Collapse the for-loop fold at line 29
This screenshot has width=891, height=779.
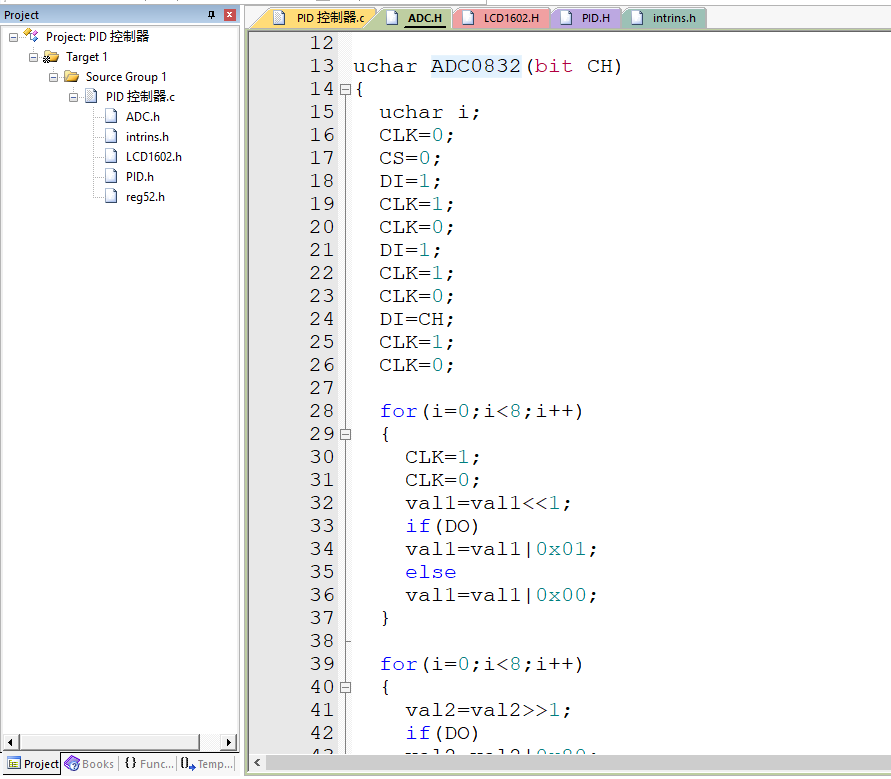[x=345, y=435]
